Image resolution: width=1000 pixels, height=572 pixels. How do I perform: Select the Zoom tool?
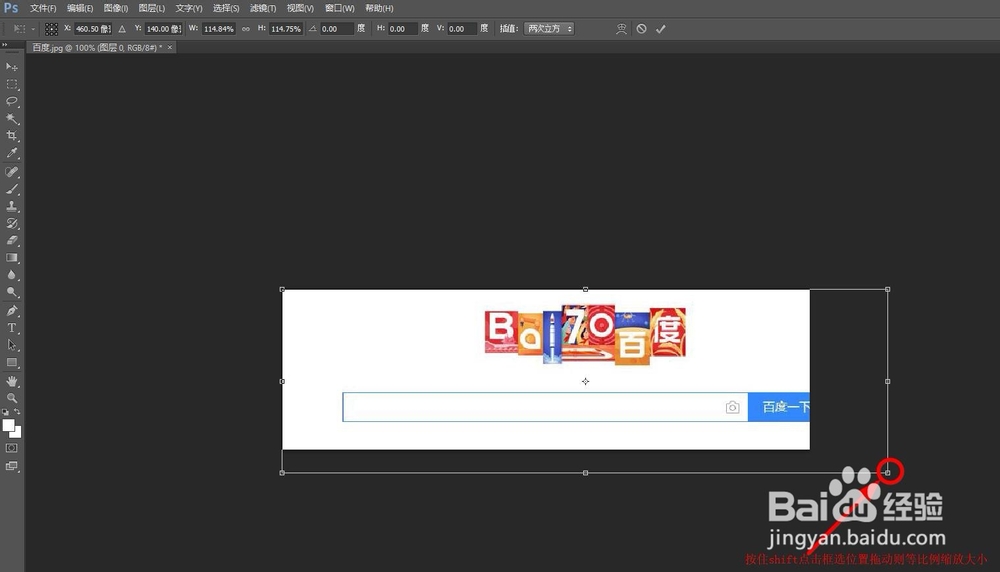[11, 398]
